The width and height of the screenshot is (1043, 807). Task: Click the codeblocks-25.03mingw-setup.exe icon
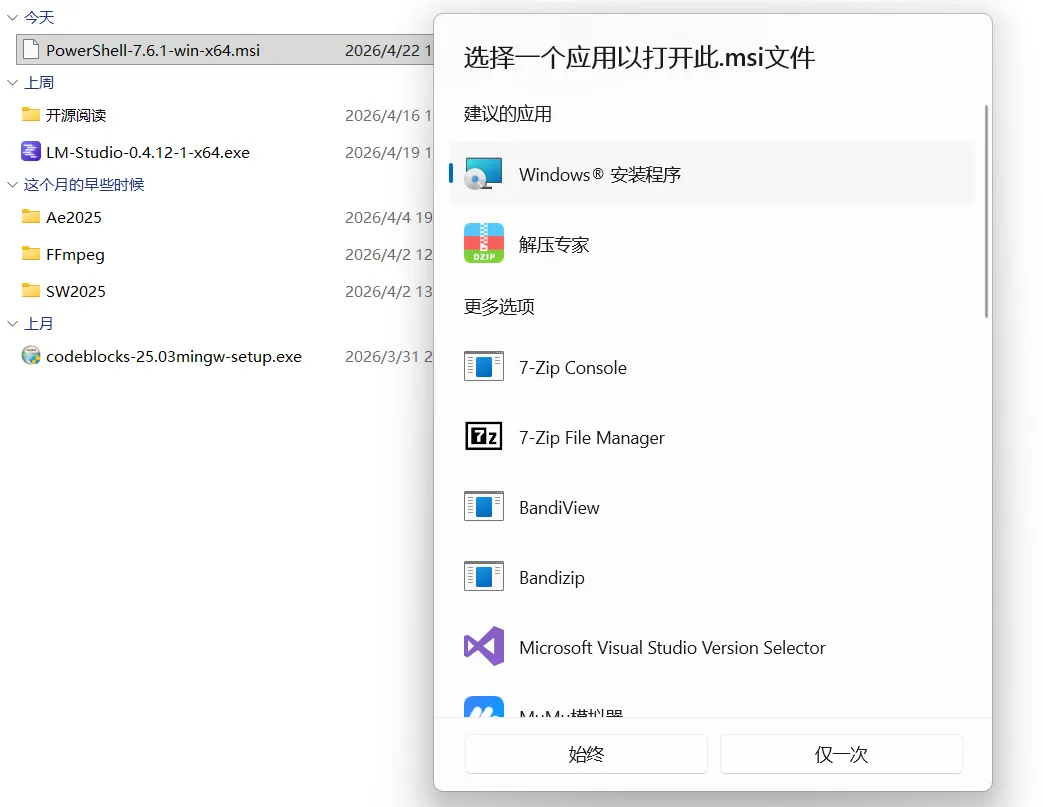31,356
